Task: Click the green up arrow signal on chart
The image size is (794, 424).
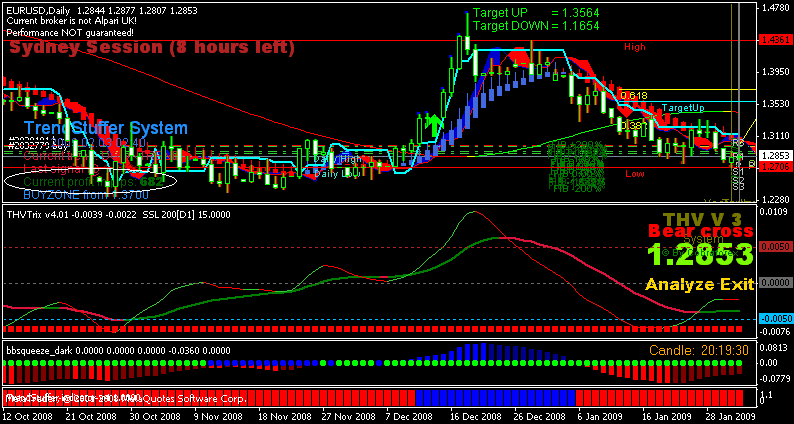Action: click(433, 125)
